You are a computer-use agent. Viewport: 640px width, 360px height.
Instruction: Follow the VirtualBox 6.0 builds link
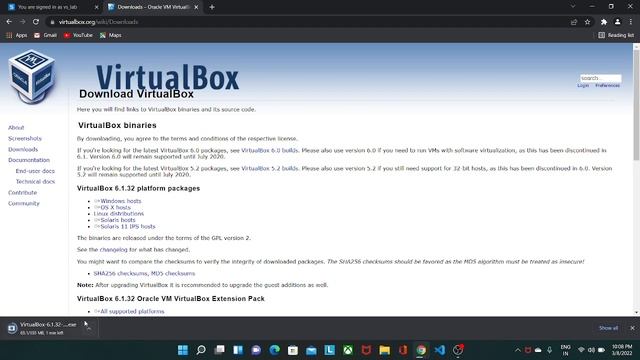(x=269, y=151)
